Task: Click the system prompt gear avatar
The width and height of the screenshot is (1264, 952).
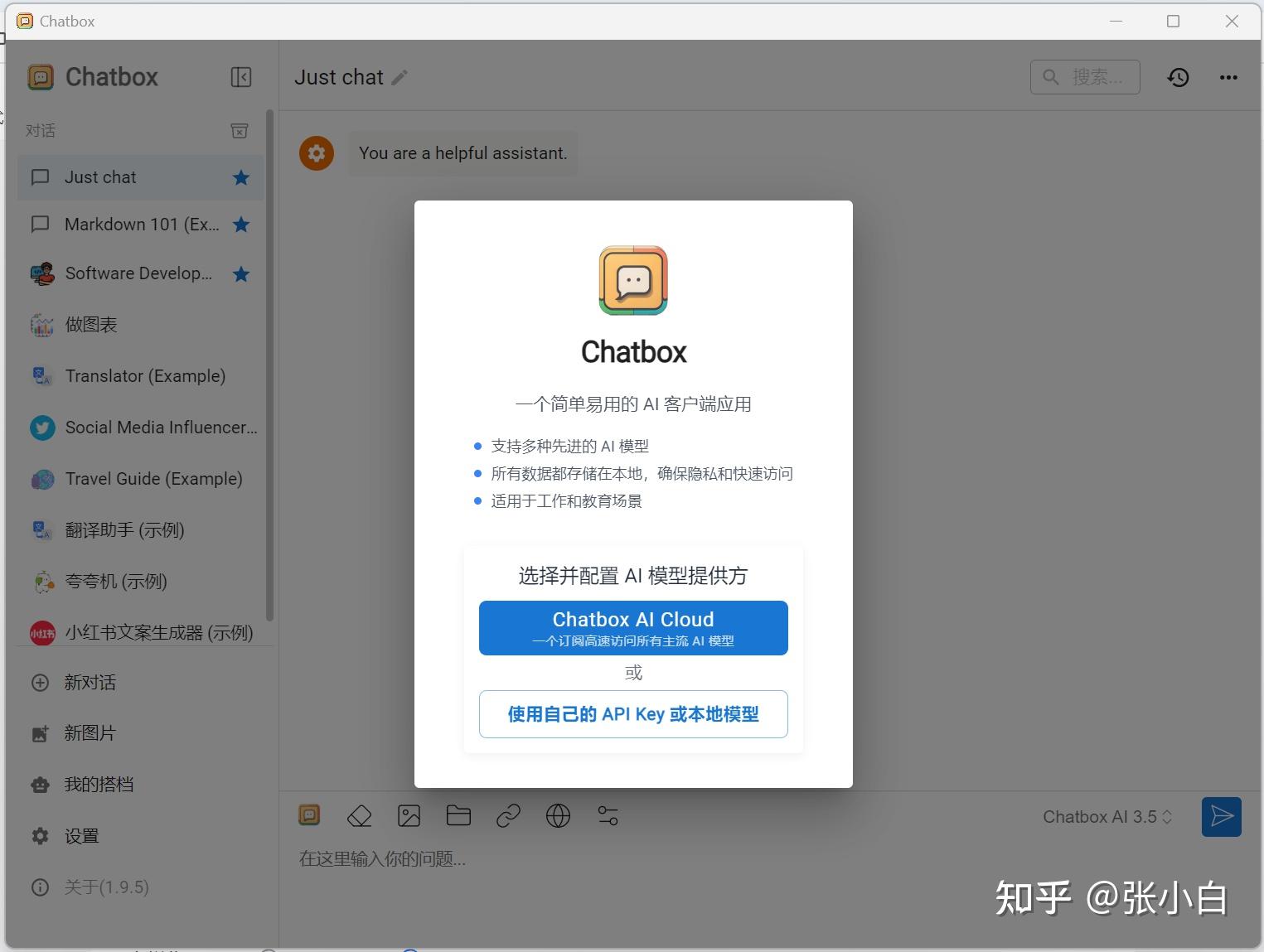Action: coord(317,153)
